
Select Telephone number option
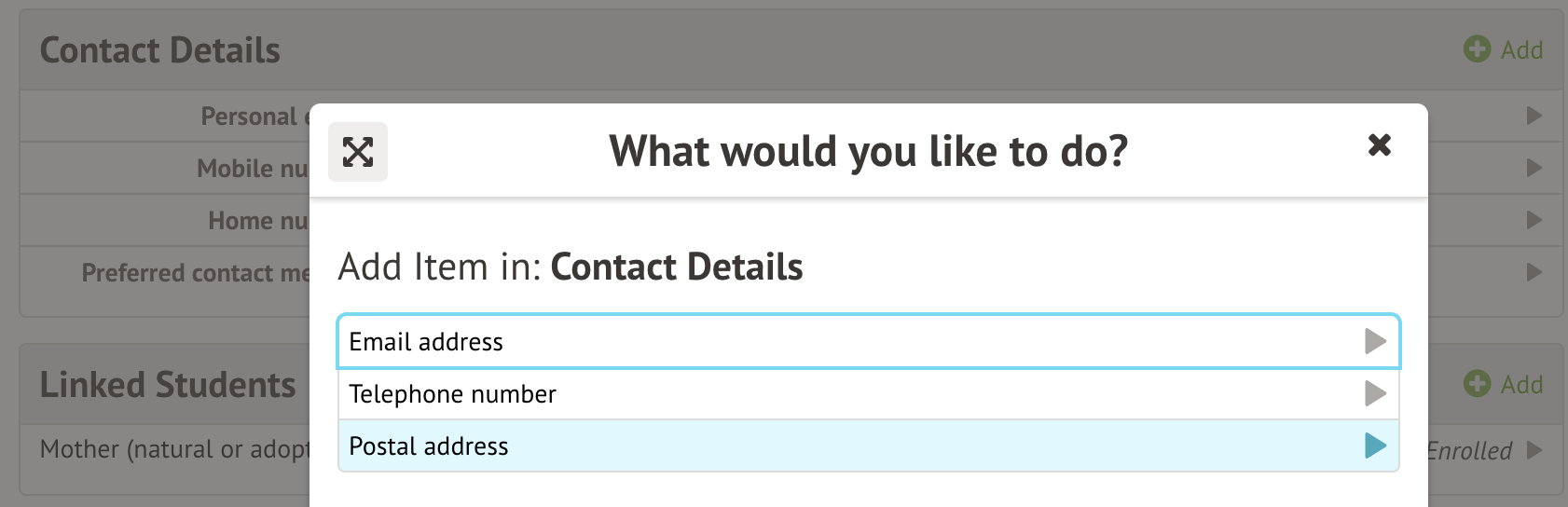(452, 394)
